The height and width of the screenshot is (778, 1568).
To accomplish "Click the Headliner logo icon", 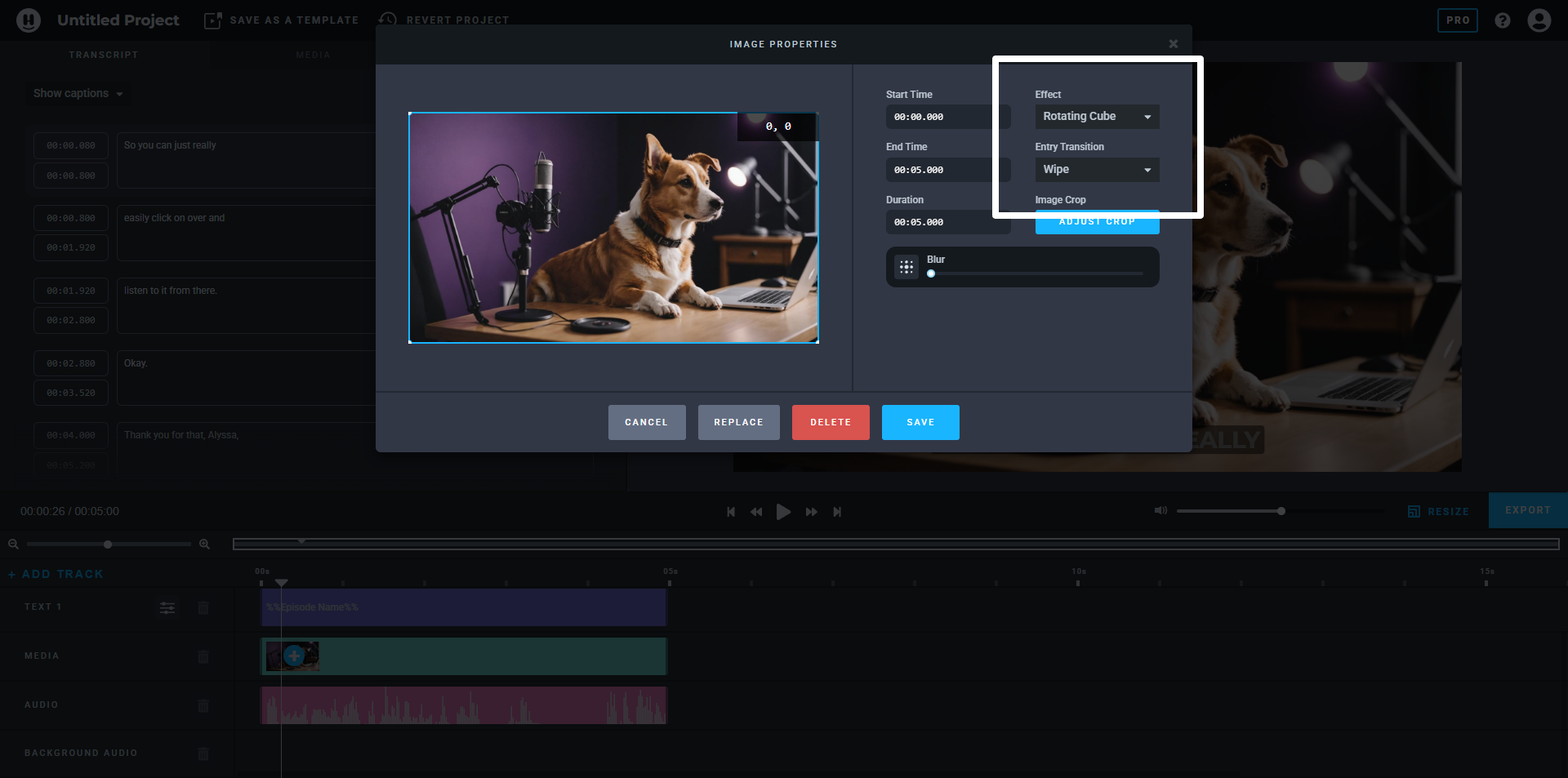I will coord(29,20).
